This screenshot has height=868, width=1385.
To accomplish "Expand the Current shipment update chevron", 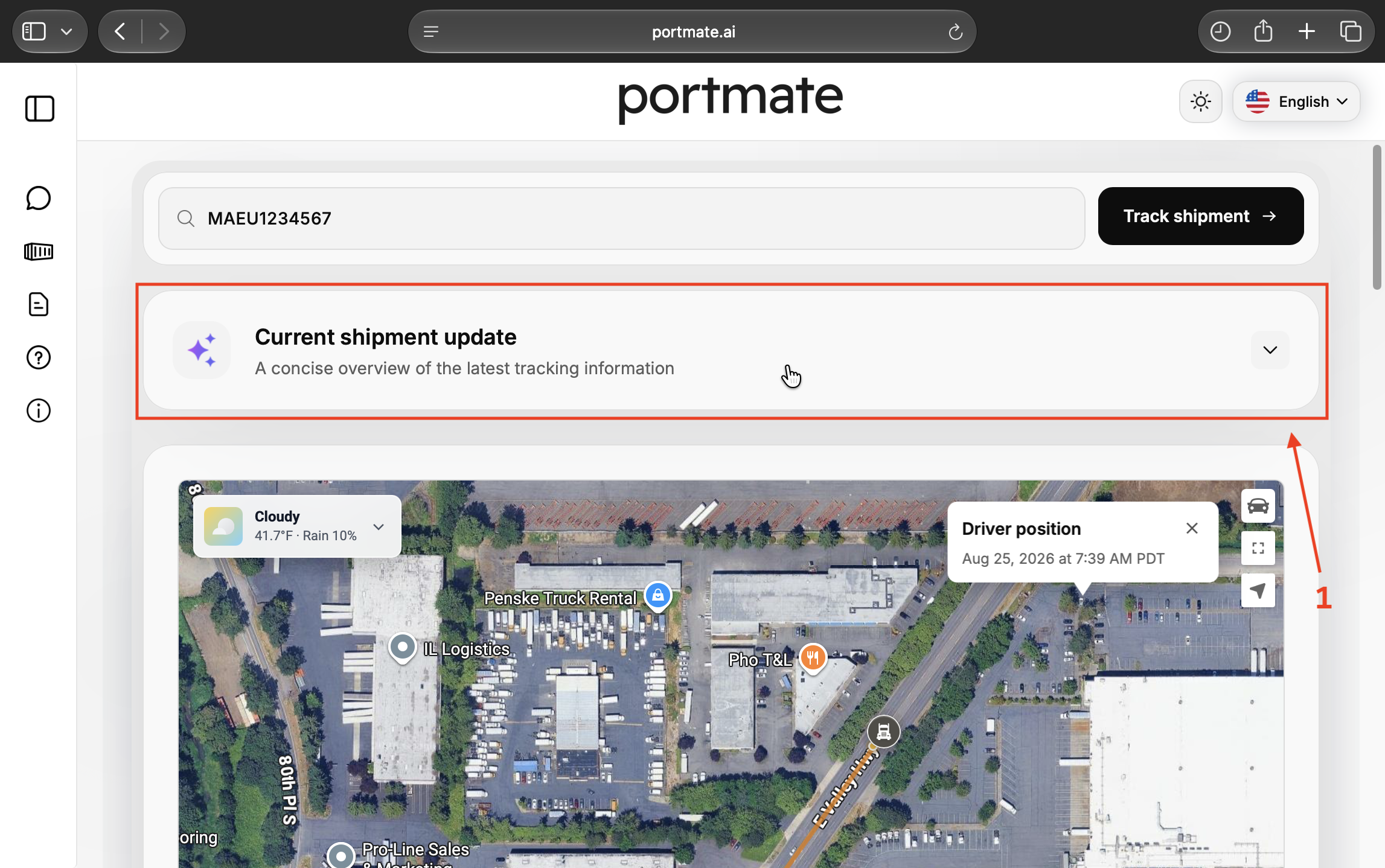I will click(x=1270, y=350).
